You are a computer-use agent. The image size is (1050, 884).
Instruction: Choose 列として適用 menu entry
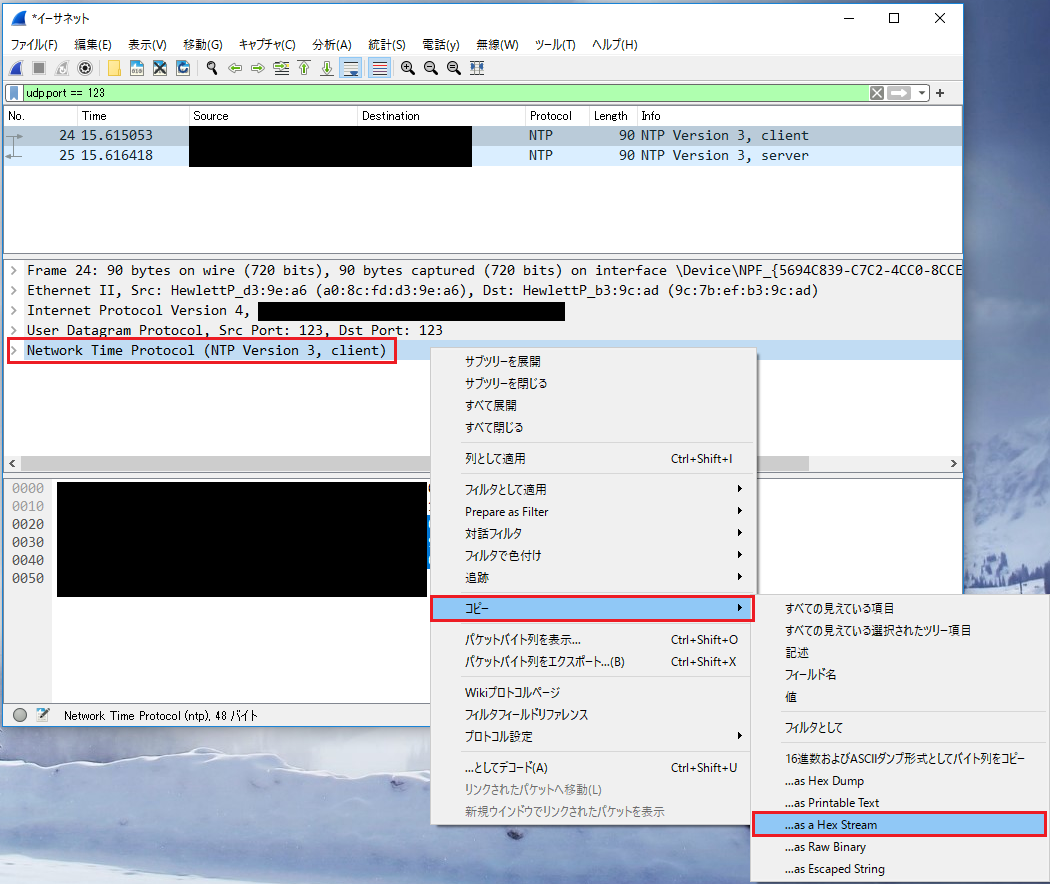tap(593, 459)
